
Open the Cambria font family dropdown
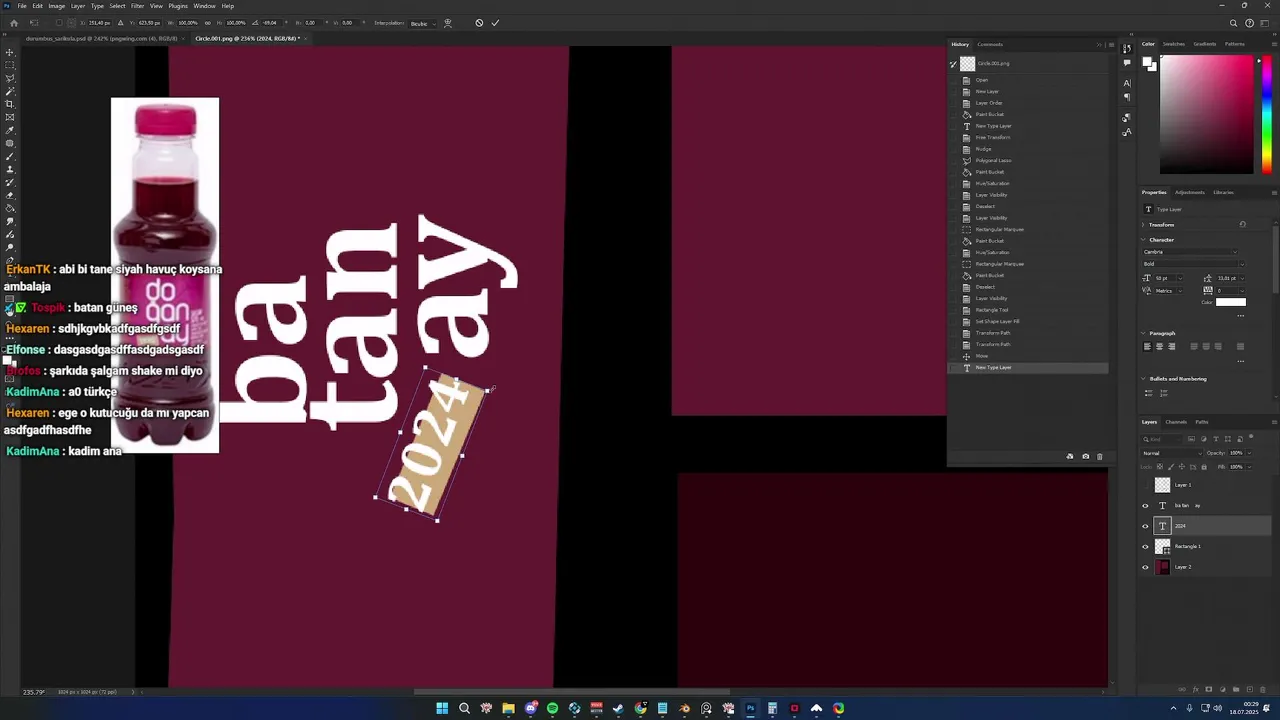point(1190,252)
